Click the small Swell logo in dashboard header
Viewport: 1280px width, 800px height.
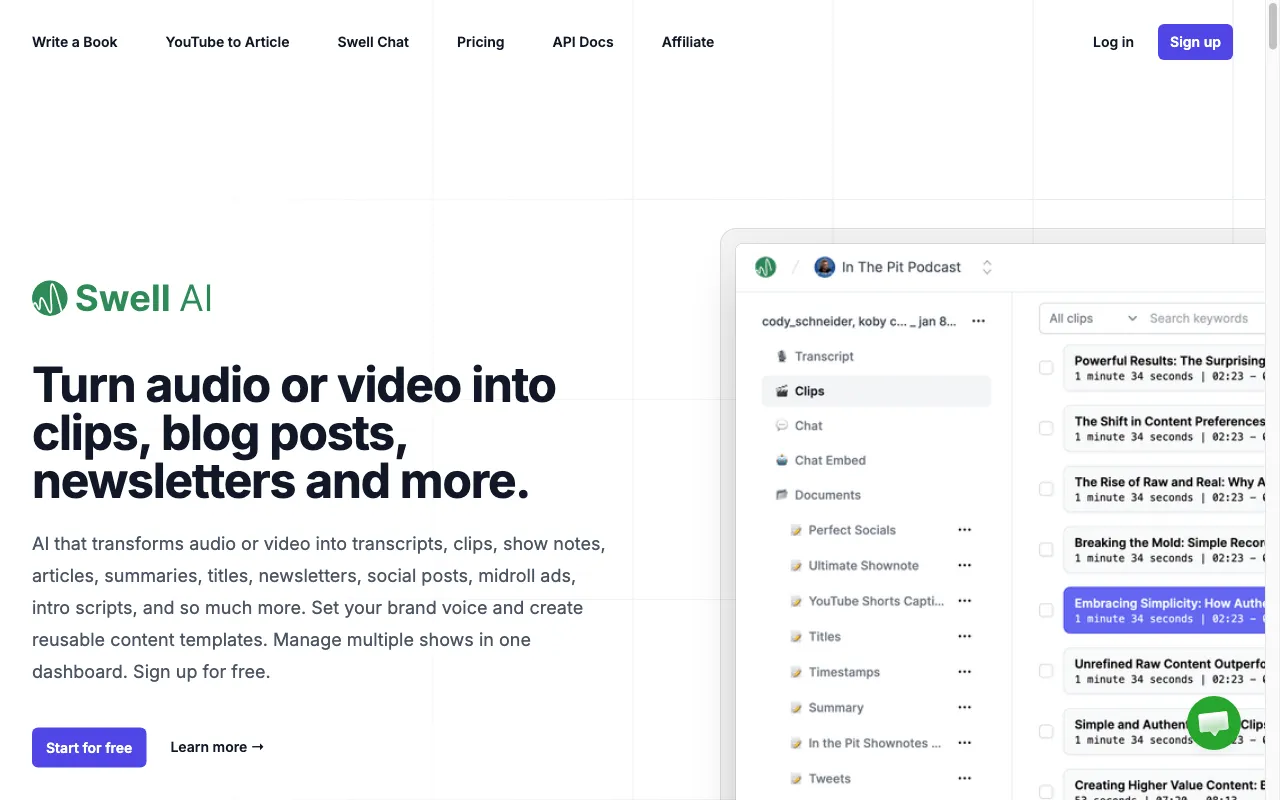point(765,267)
